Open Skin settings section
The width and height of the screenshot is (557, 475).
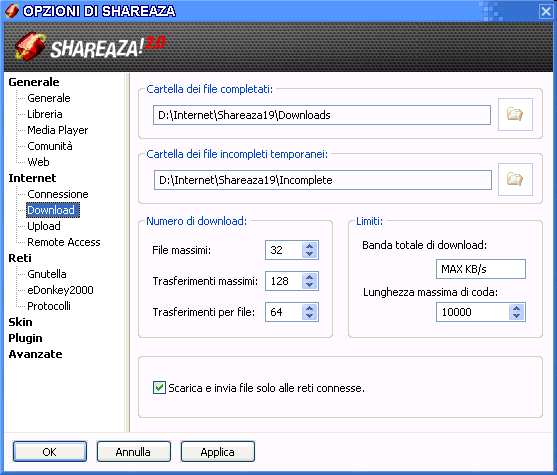pyautogui.click(x=20, y=322)
